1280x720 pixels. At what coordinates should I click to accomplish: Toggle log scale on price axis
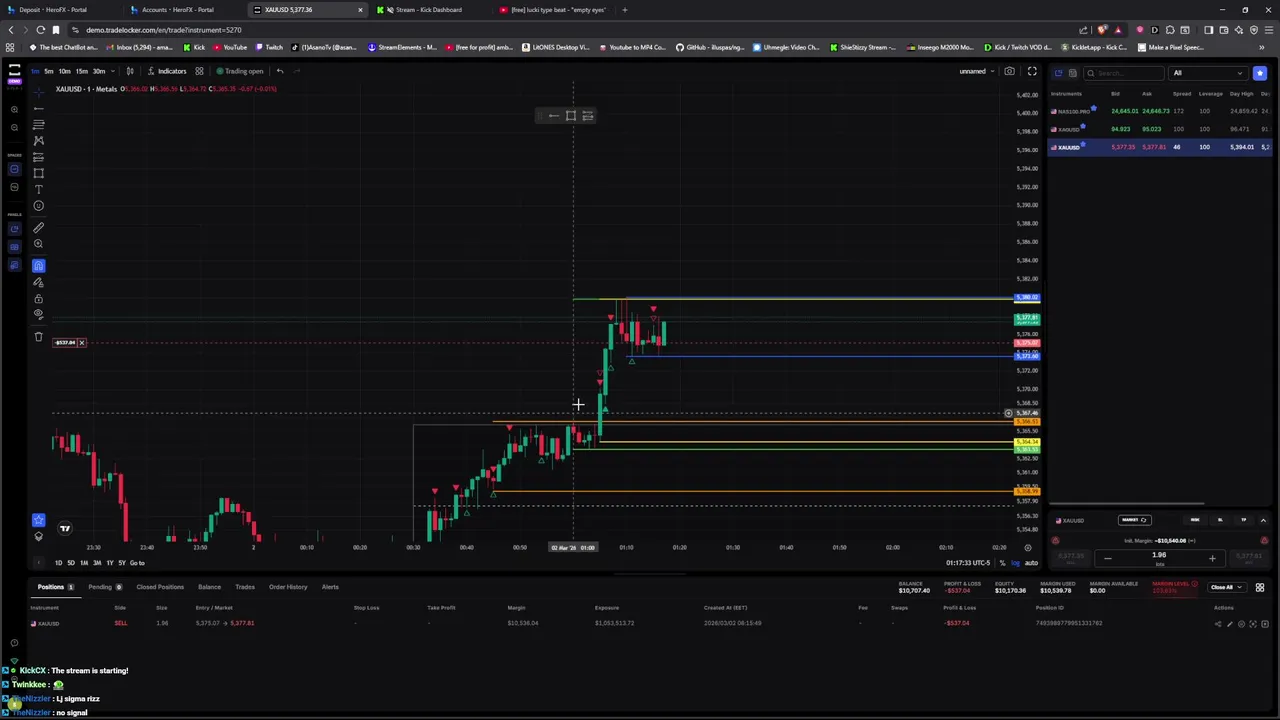coord(1016,563)
